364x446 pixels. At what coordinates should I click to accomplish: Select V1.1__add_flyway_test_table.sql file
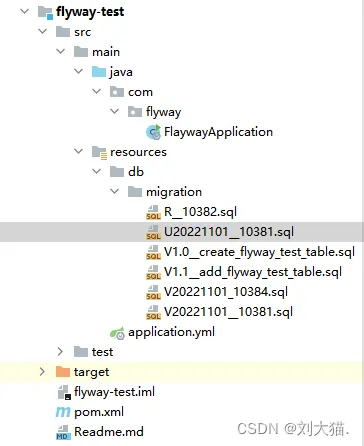(253, 272)
